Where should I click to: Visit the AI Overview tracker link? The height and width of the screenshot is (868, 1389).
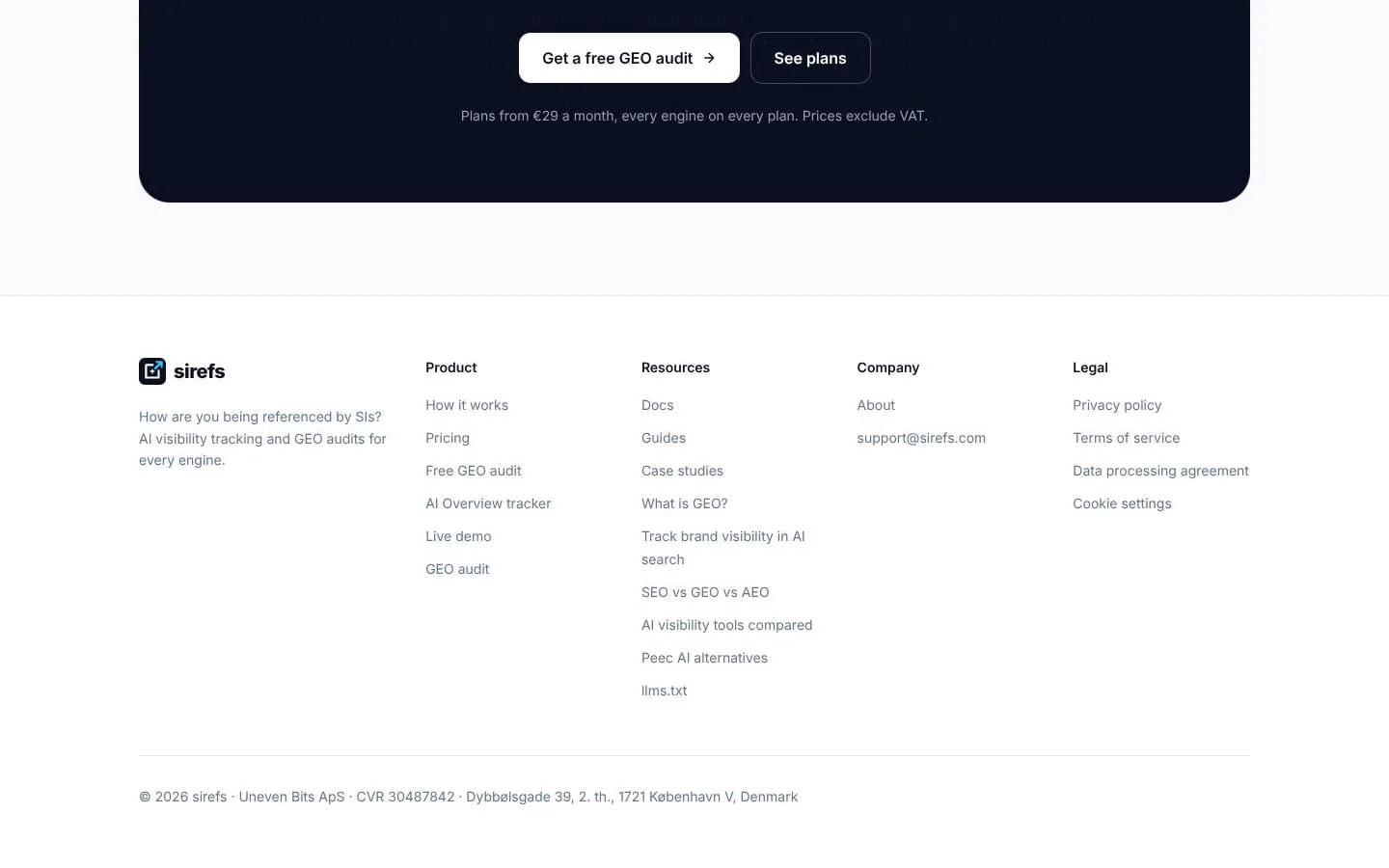click(488, 503)
